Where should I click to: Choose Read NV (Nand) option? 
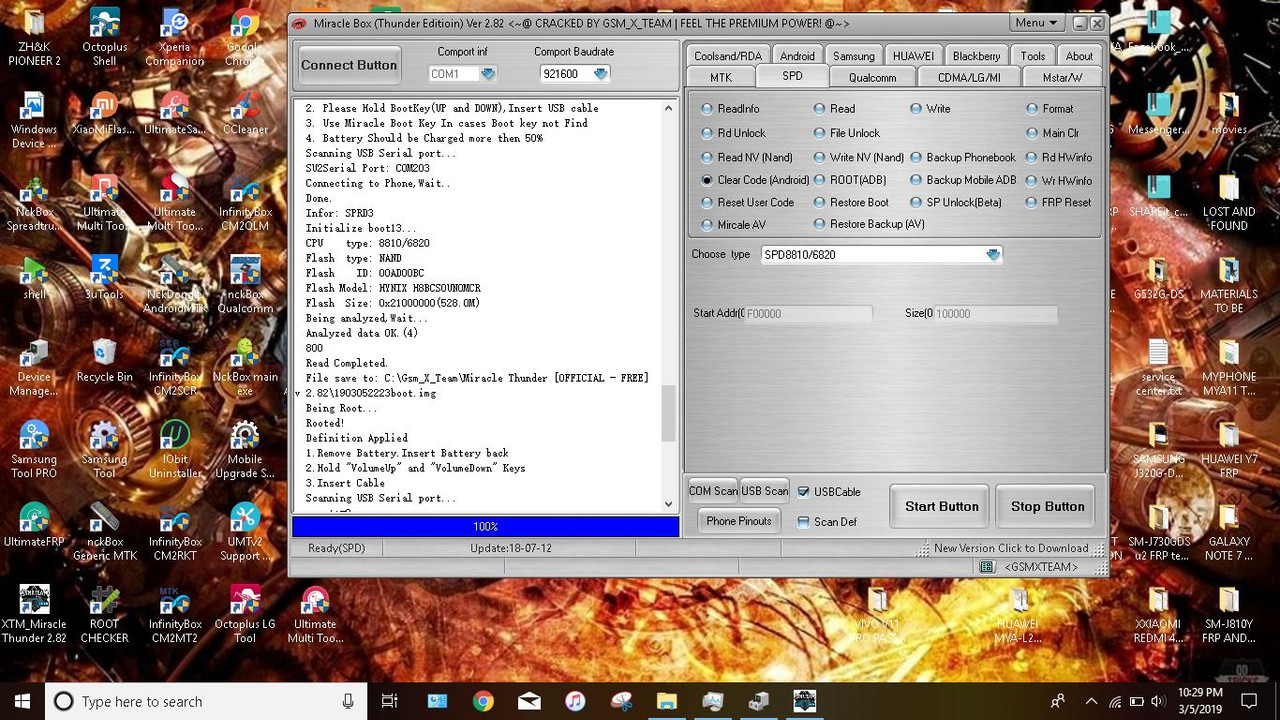click(746, 157)
